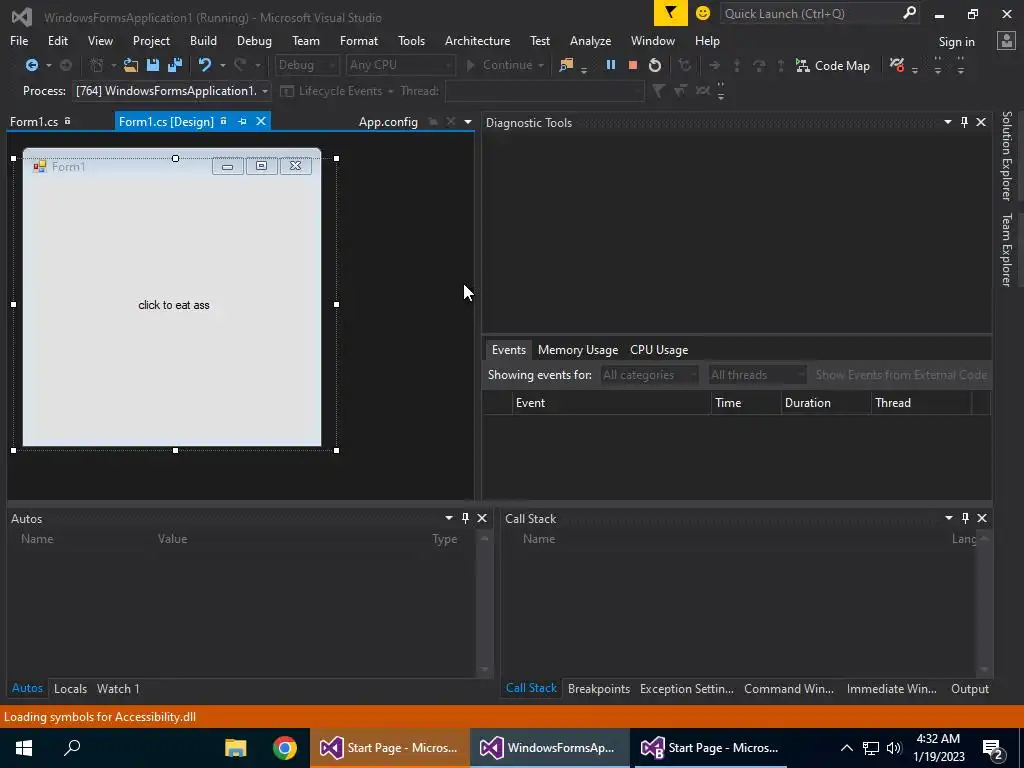
Task: Open the Autos window options dropdown
Action: pos(449,518)
